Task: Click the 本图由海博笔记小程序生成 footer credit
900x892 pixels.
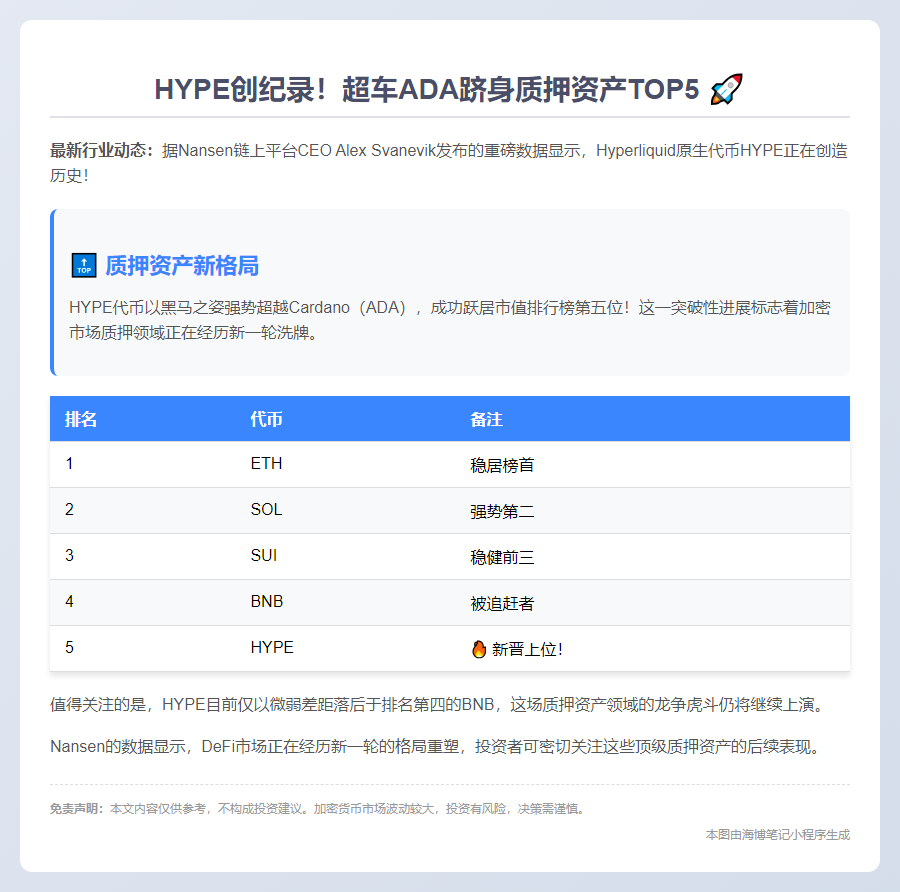Action: point(778,835)
